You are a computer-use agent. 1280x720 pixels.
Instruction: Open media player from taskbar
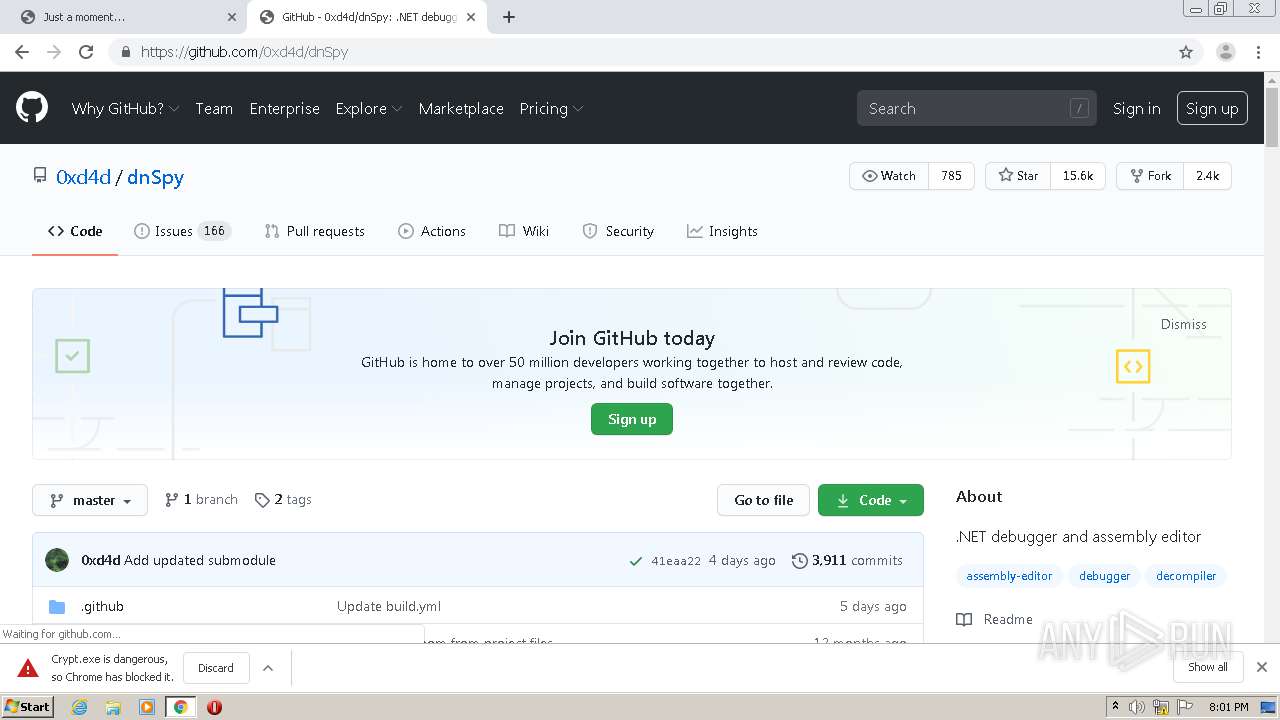point(147,707)
